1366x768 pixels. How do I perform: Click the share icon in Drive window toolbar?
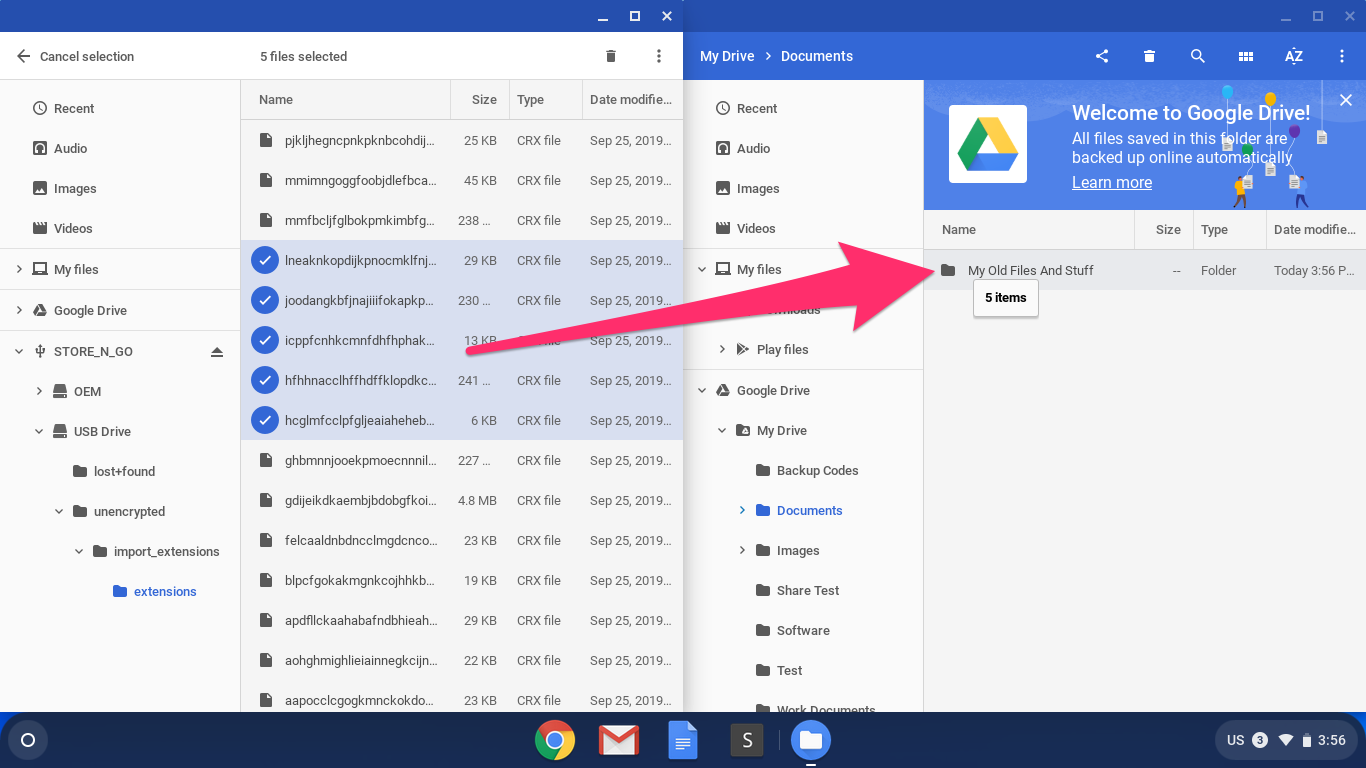tap(1102, 56)
